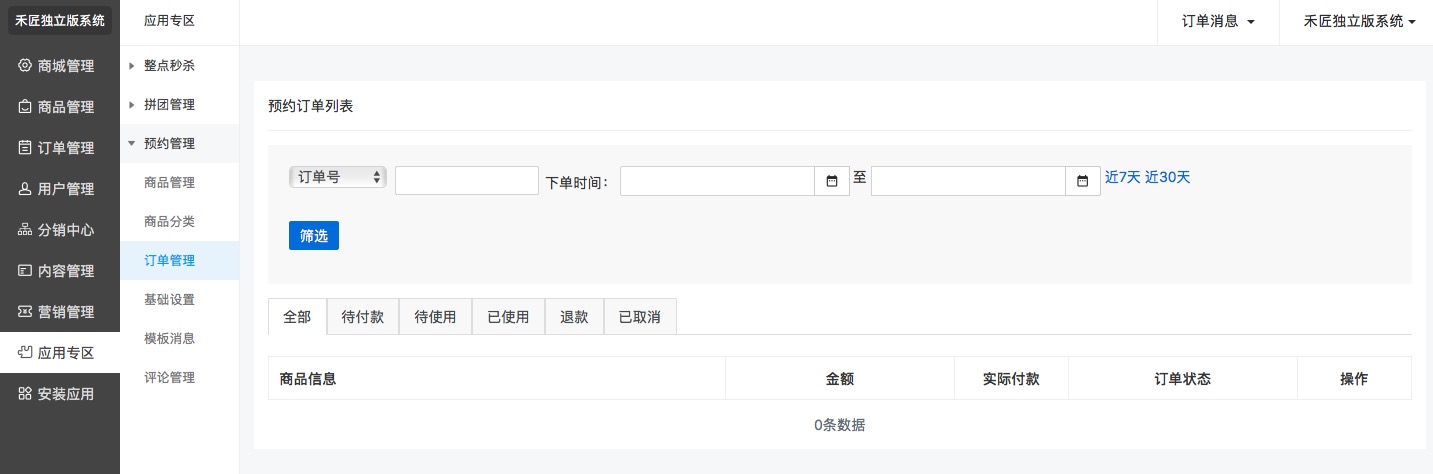Click the 用户管理 person icon

point(26,189)
